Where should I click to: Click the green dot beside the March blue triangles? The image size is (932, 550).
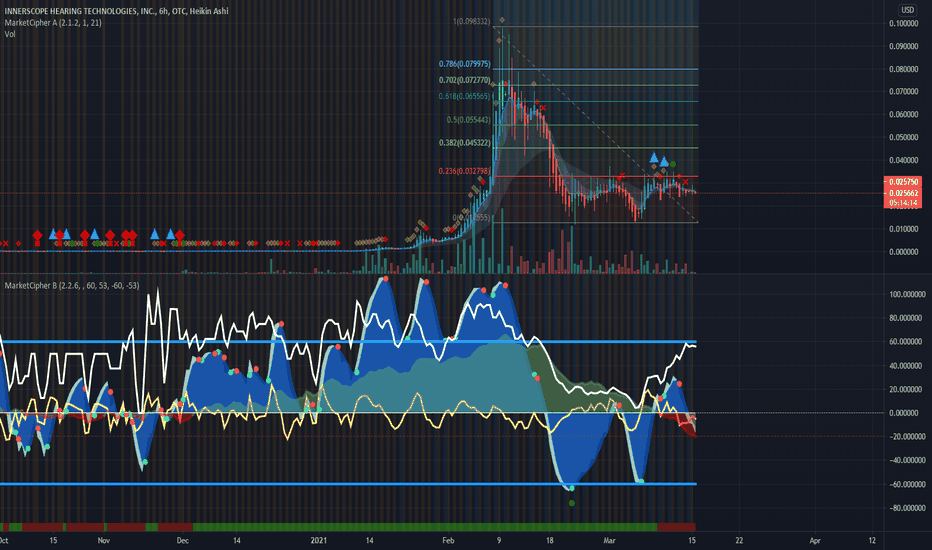673,164
